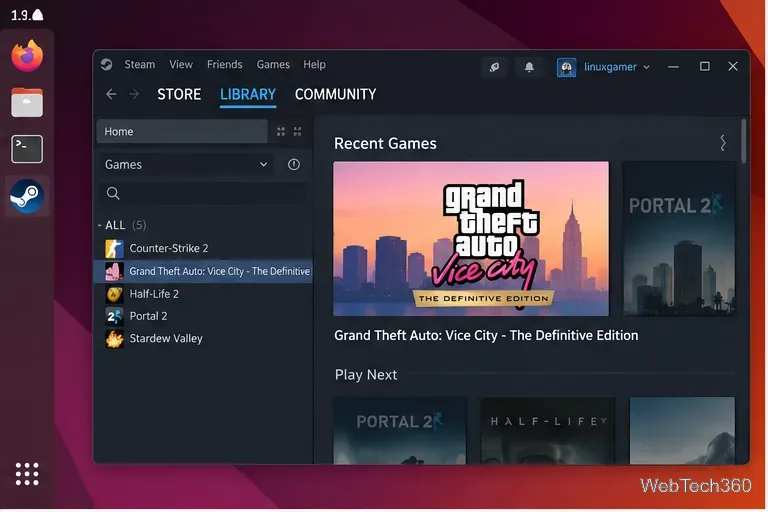Click the Portal 2 game icon in sidebar

coord(114,316)
